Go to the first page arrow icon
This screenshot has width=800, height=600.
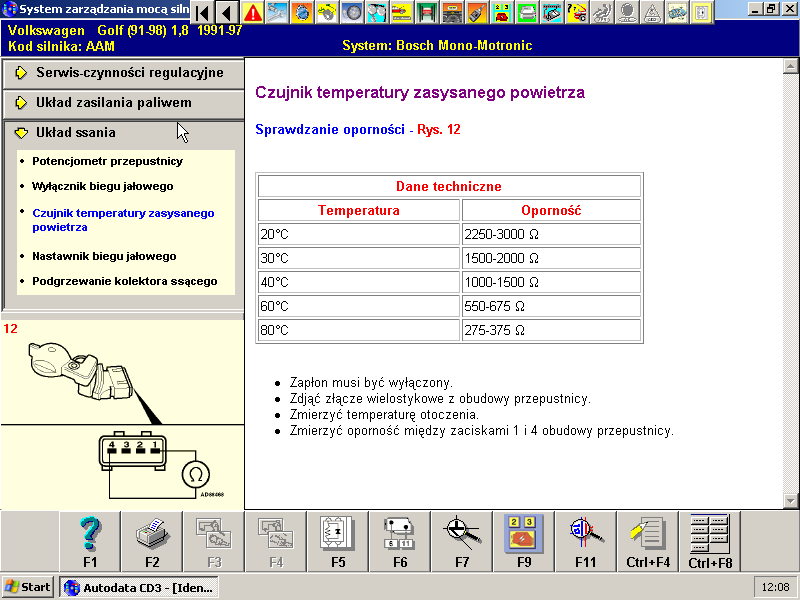(x=203, y=13)
